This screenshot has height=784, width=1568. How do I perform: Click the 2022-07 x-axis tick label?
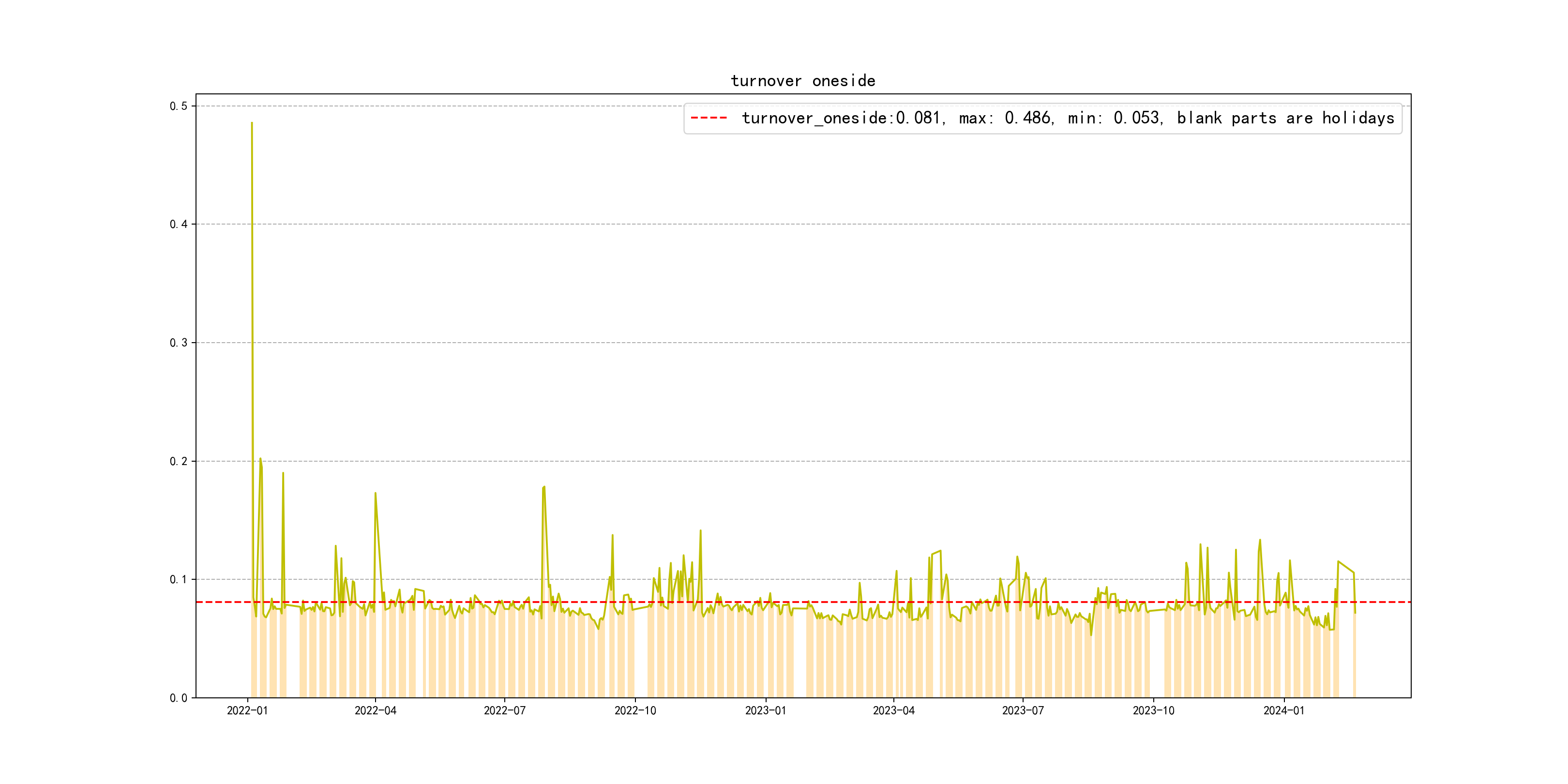(x=505, y=710)
